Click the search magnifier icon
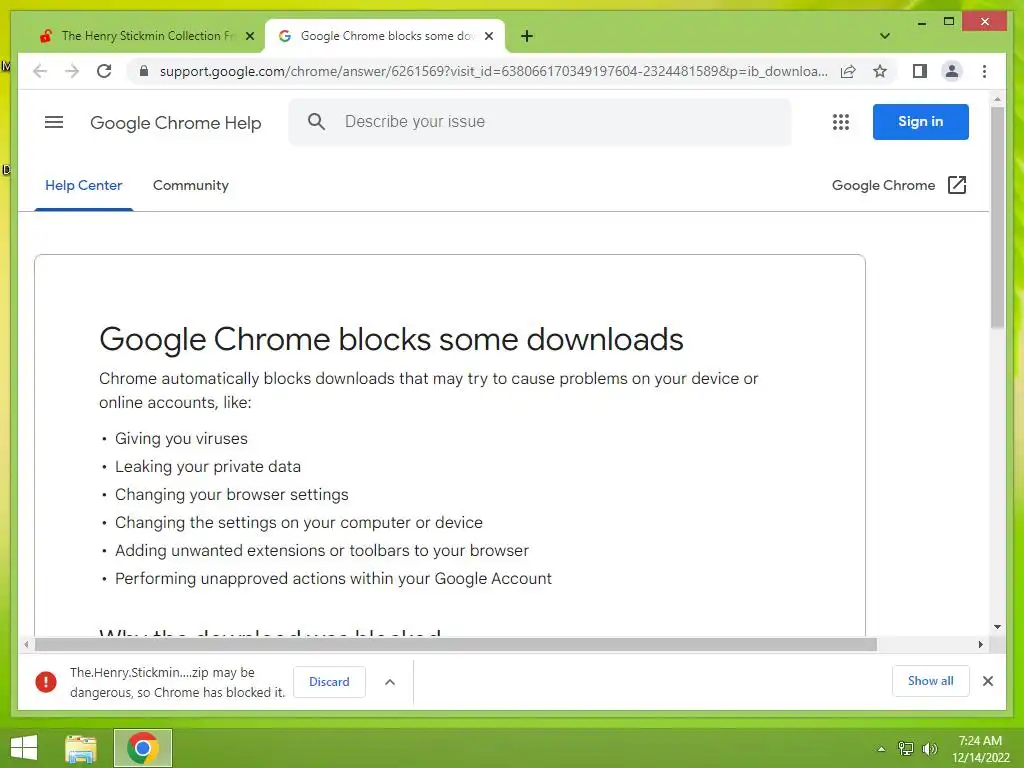 (x=316, y=121)
